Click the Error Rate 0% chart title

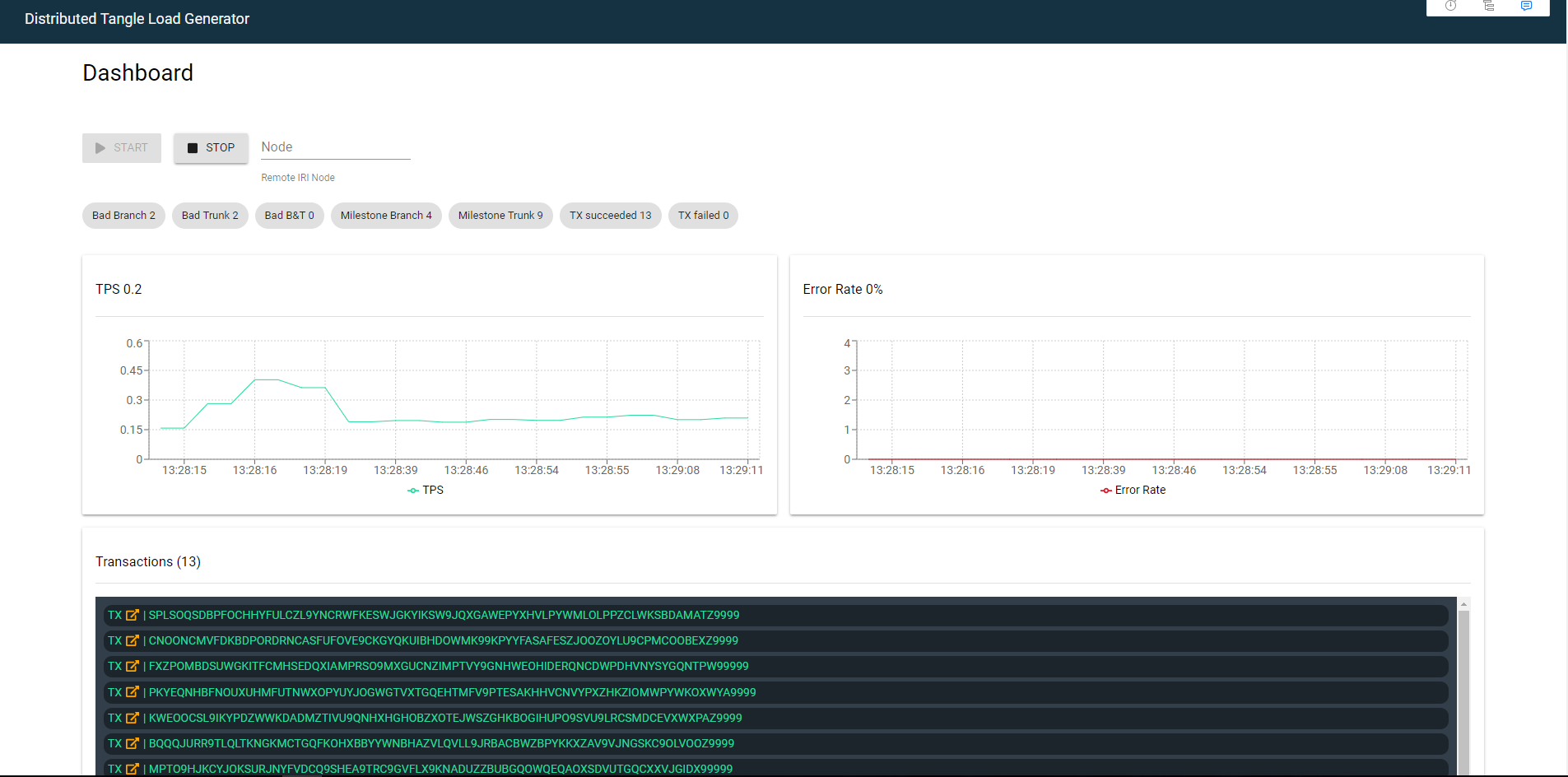coord(843,289)
